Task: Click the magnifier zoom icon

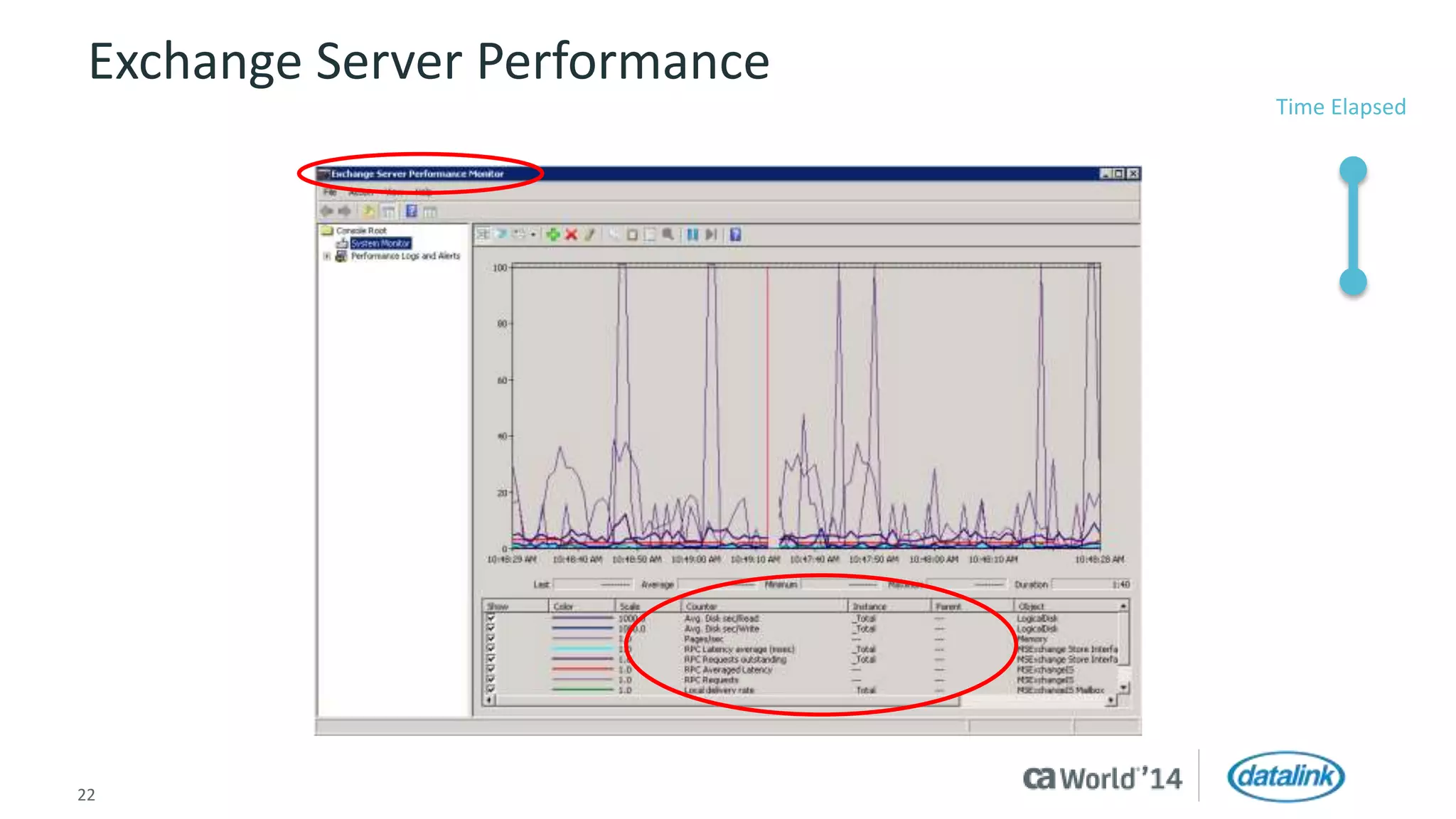Action: coord(668,234)
